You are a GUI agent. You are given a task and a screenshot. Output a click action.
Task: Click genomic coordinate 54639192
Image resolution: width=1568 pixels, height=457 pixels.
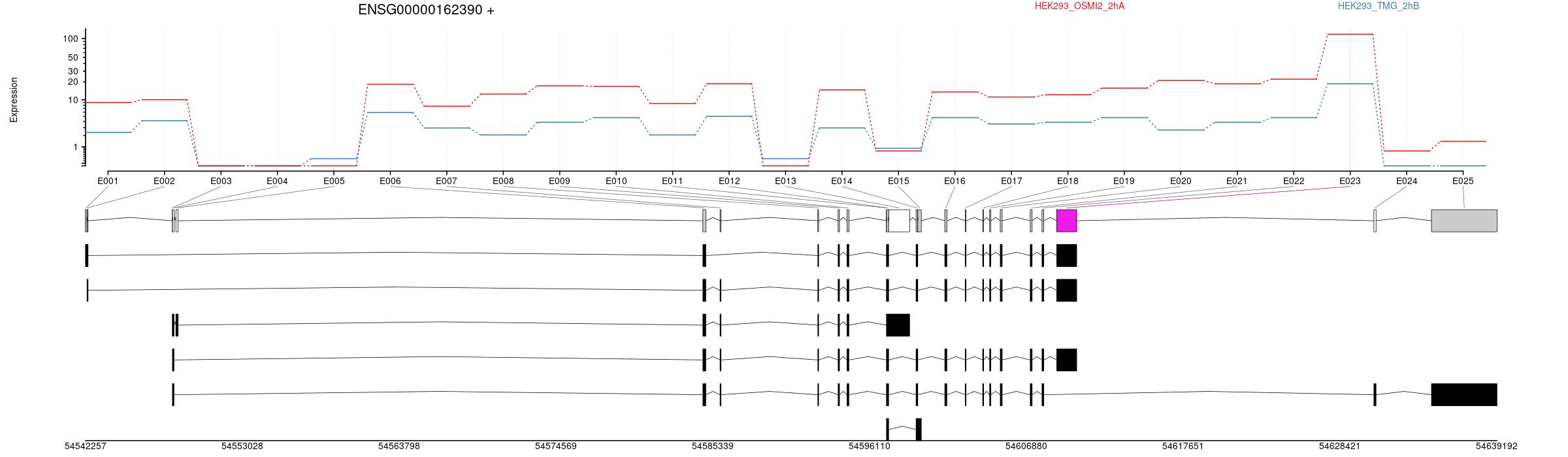(x=1497, y=447)
